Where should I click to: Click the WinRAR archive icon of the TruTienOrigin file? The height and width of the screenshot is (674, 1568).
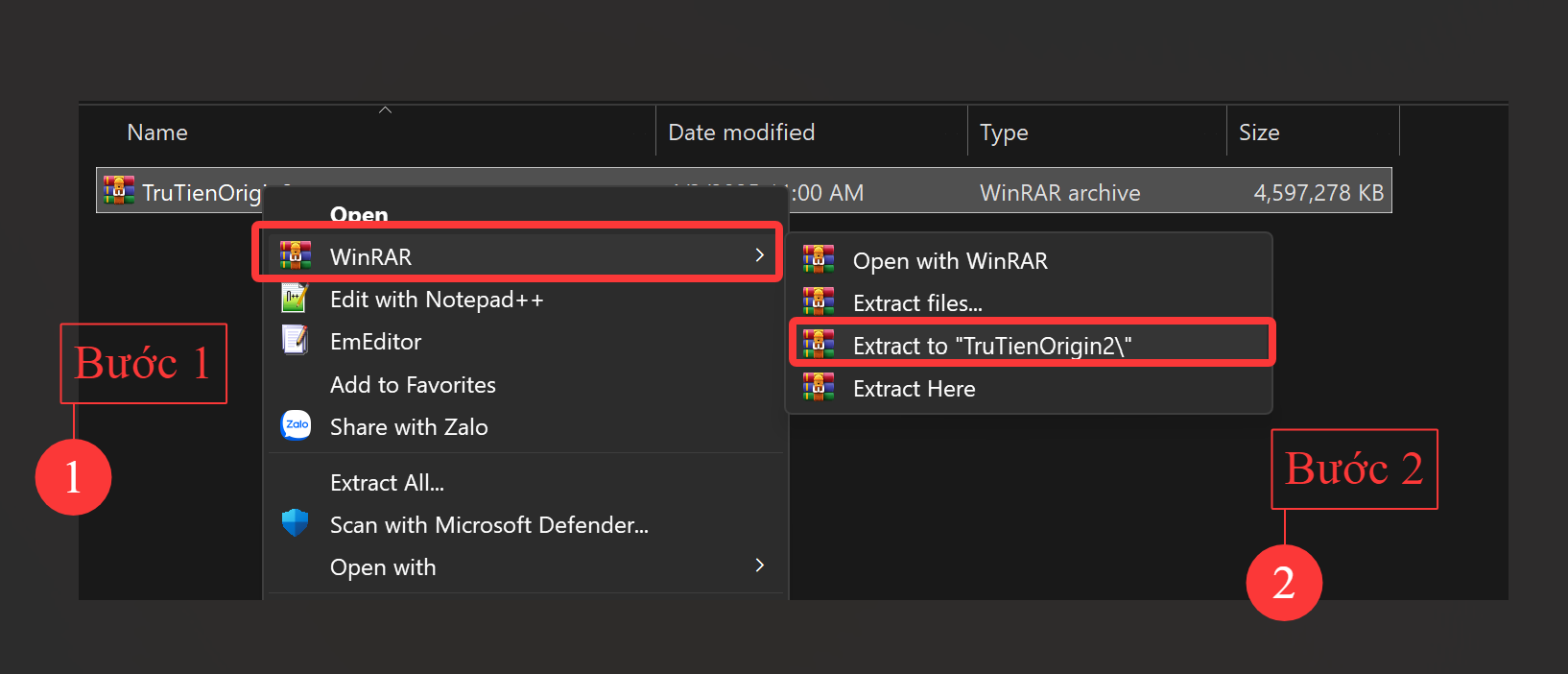(119, 190)
